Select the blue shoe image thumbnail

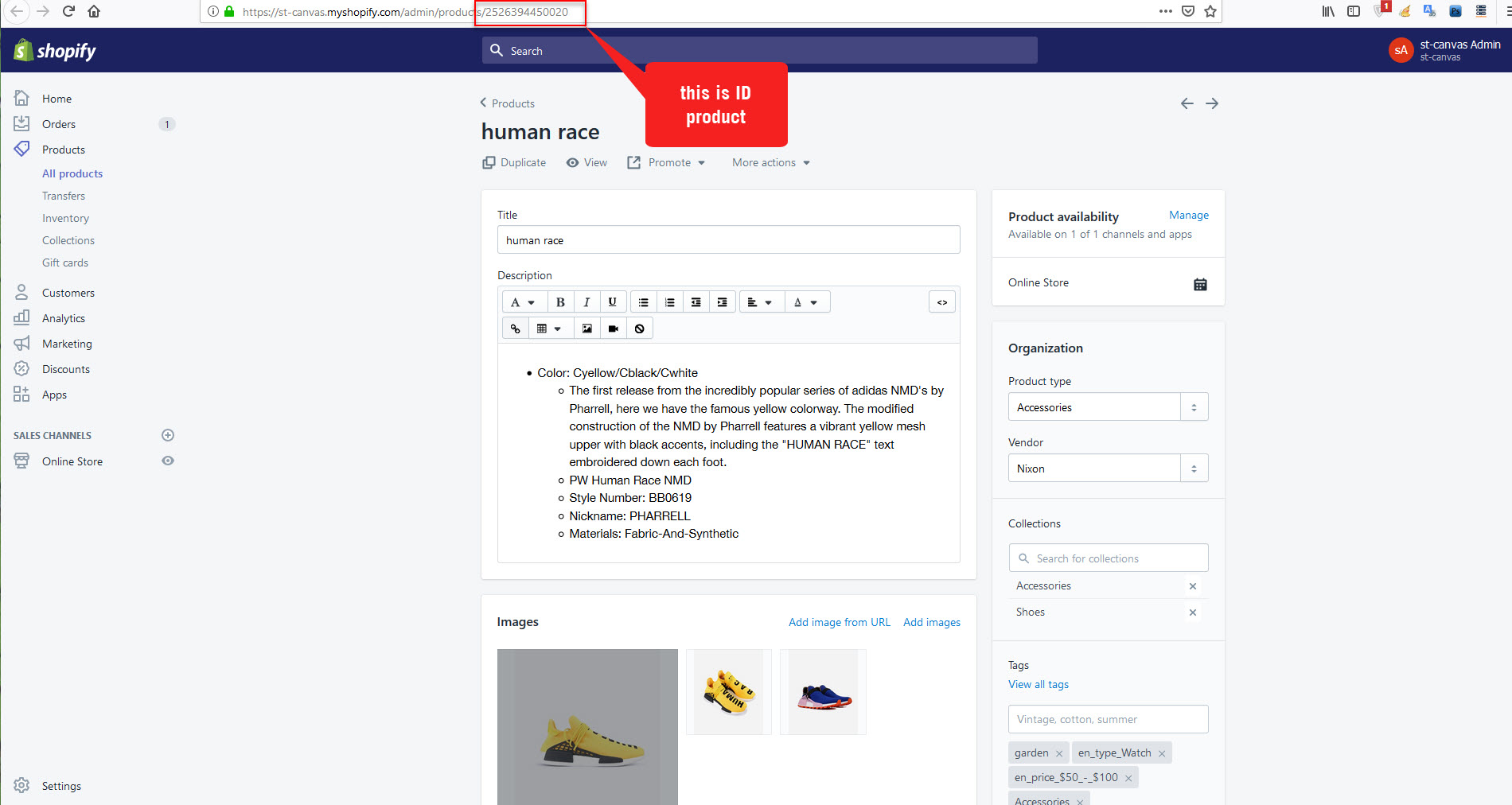click(x=824, y=692)
